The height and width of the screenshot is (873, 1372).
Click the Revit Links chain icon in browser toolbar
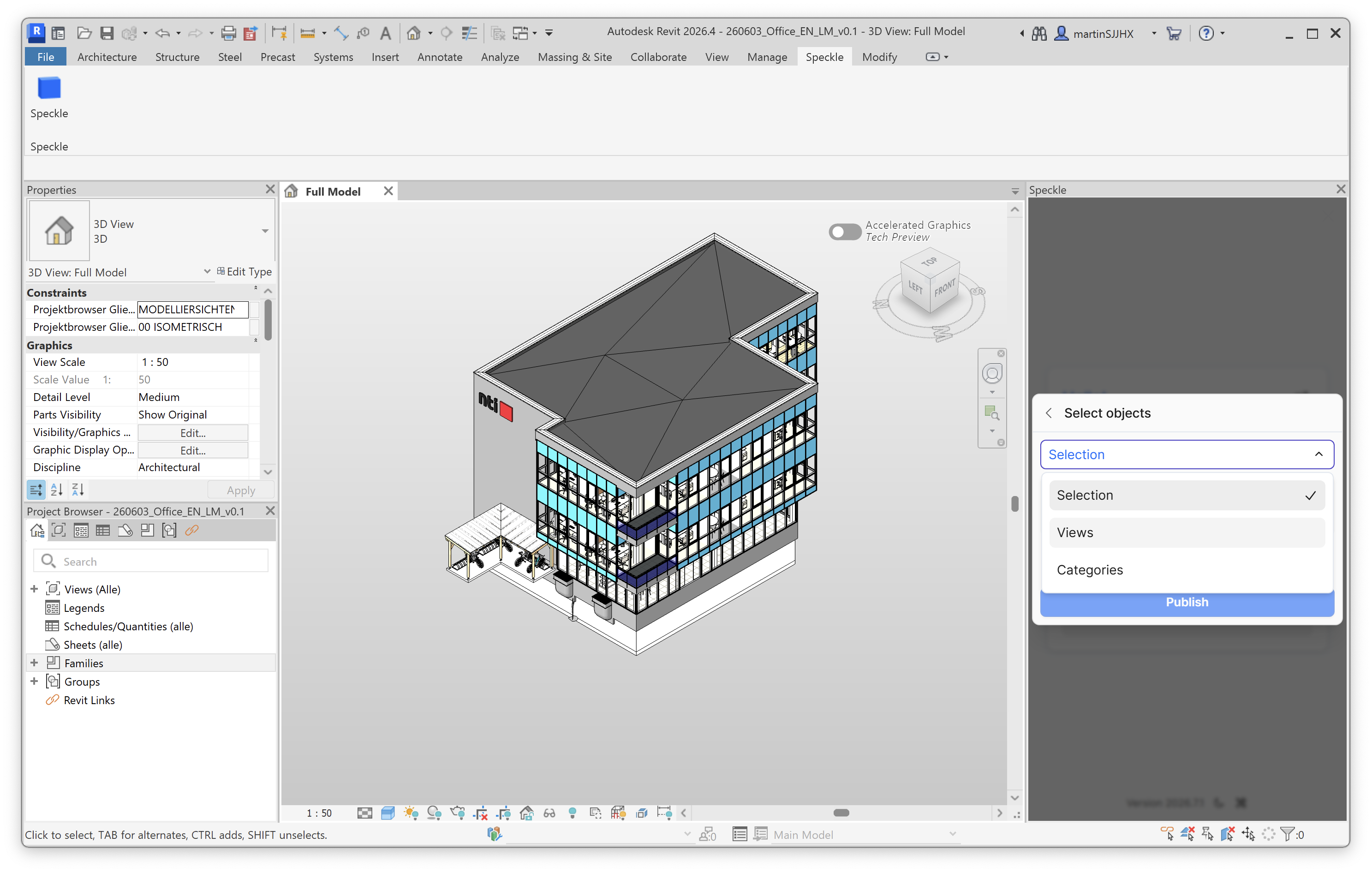[x=191, y=530]
